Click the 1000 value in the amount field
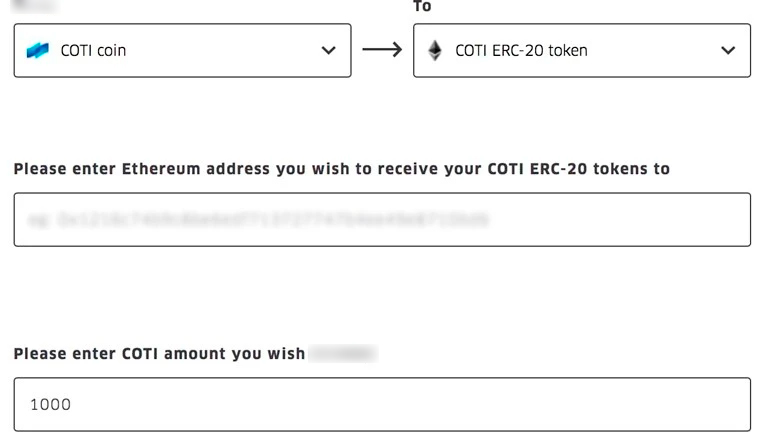 point(50,404)
